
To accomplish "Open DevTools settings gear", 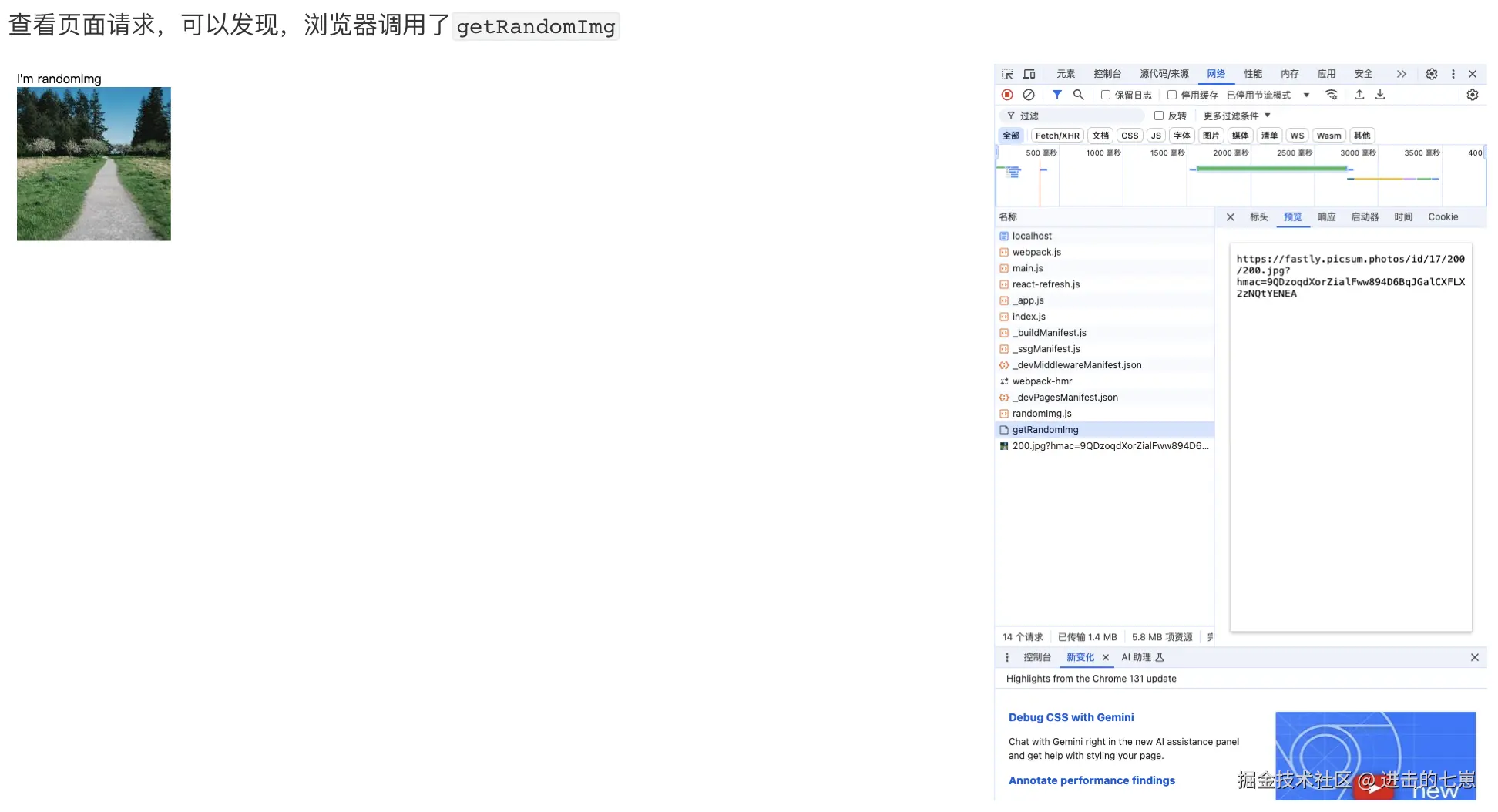I will pyautogui.click(x=1431, y=74).
